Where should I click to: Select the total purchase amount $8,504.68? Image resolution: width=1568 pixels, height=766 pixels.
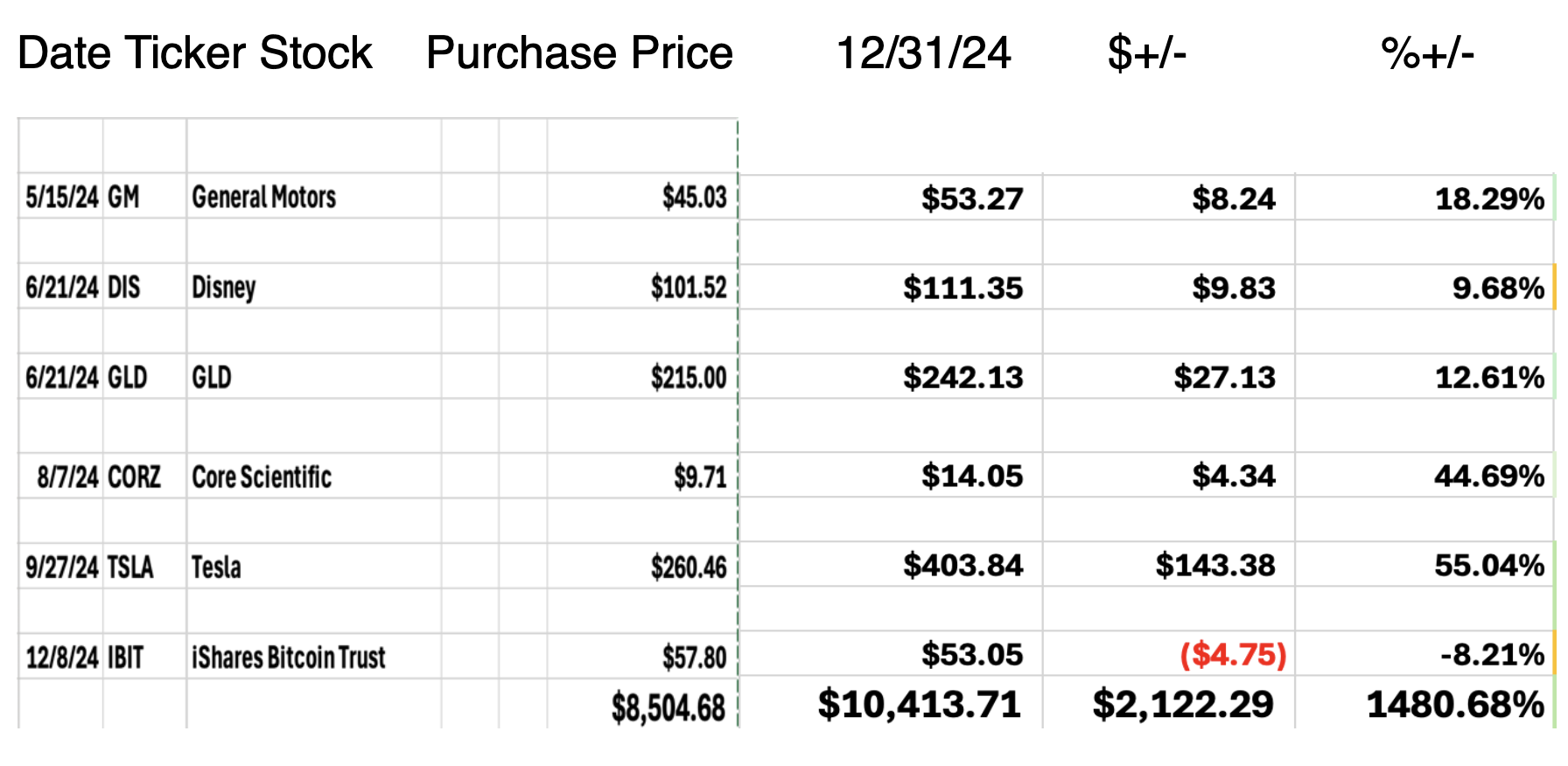coord(668,707)
